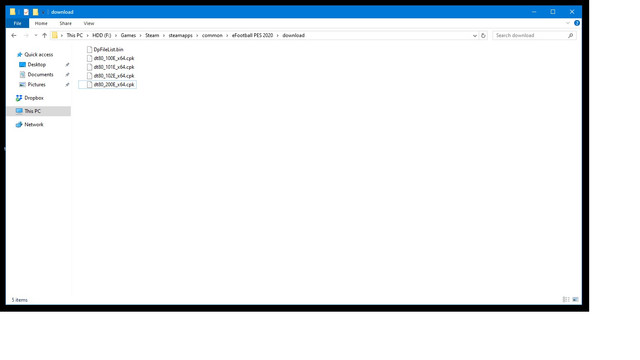Click in the Search download field
Screen dimensions: 640x360
(530, 36)
